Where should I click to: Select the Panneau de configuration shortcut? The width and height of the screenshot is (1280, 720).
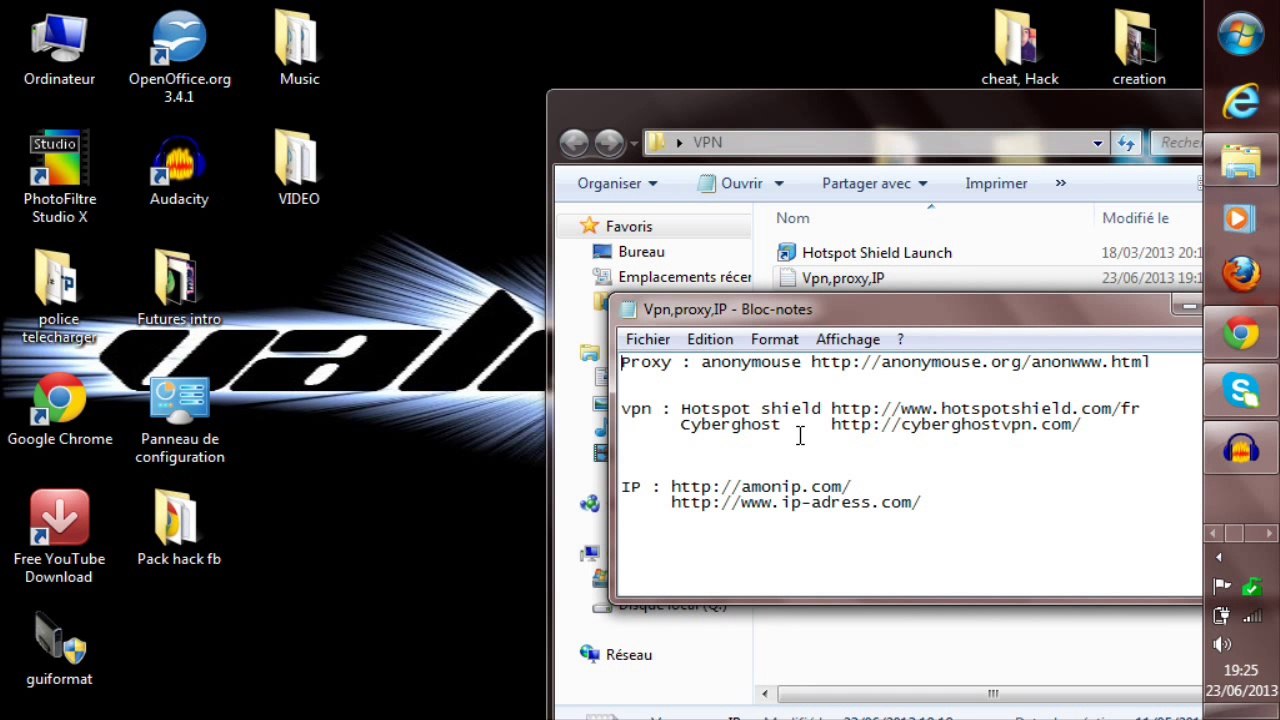[x=179, y=418]
